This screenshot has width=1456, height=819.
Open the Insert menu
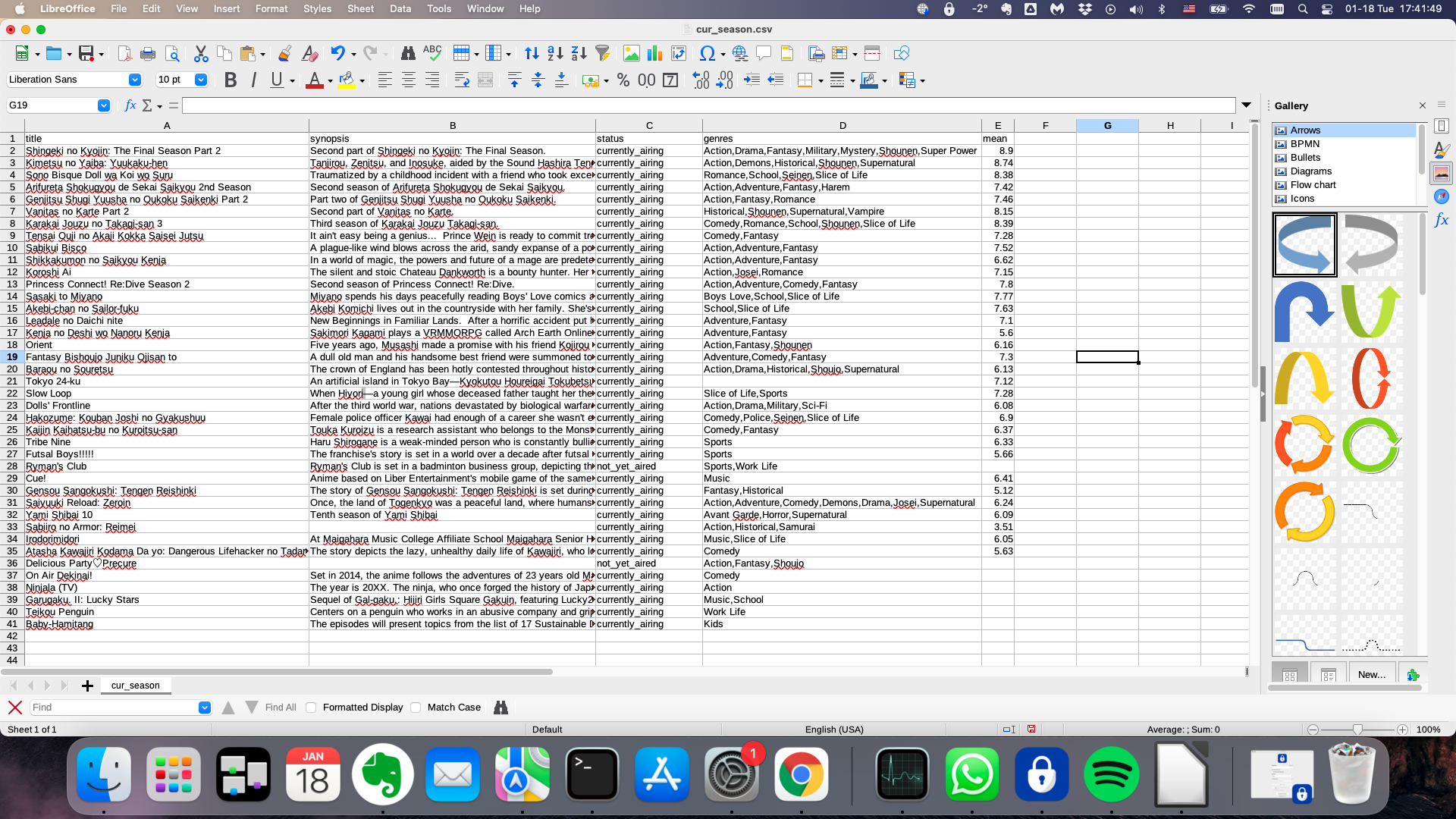pos(227,9)
